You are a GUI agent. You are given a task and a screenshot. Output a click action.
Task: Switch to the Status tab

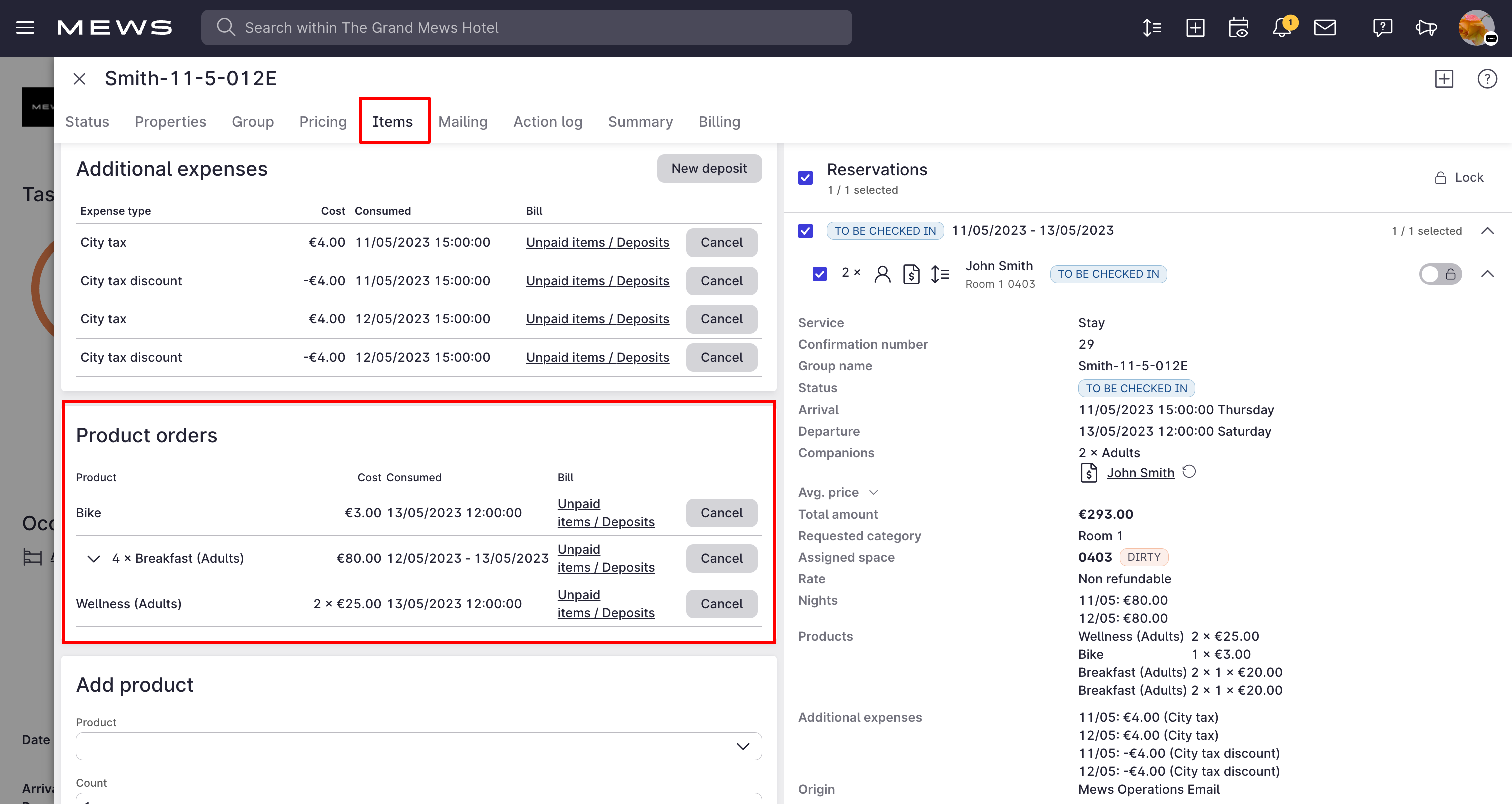click(87, 122)
